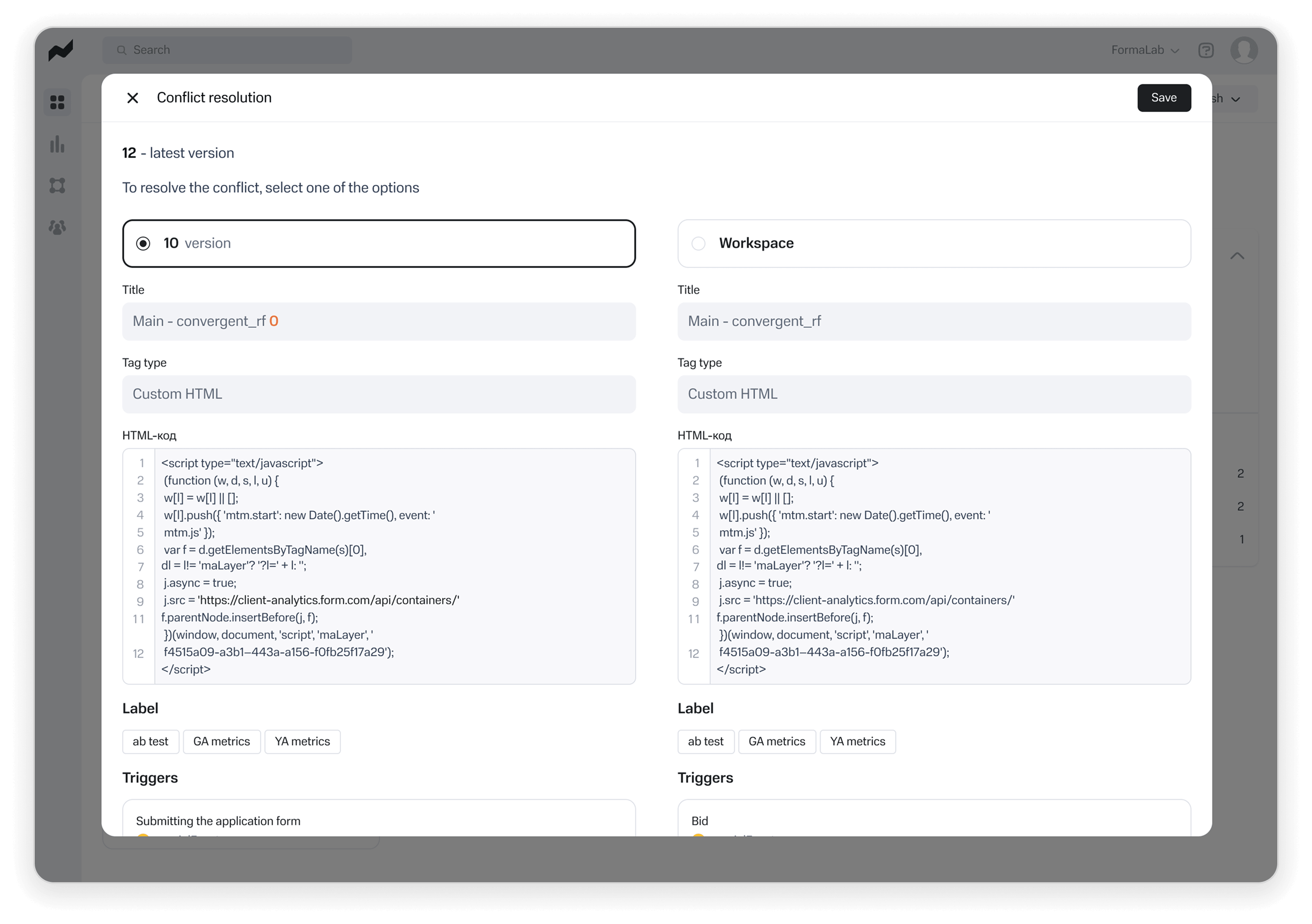
Task: Click the Search field
Action: click(x=227, y=50)
